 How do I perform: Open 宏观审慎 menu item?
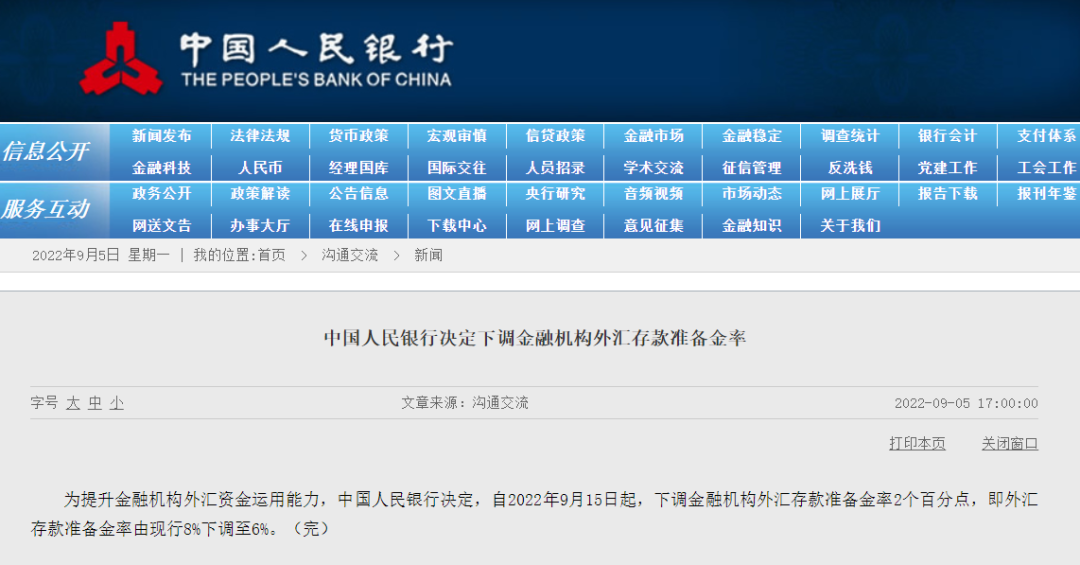click(x=457, y=136)
